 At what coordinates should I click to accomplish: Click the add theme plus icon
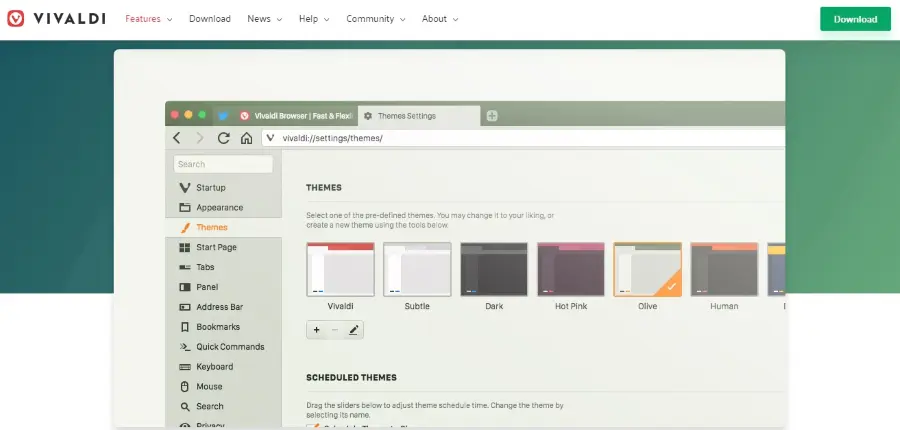(x=317, y=329)
